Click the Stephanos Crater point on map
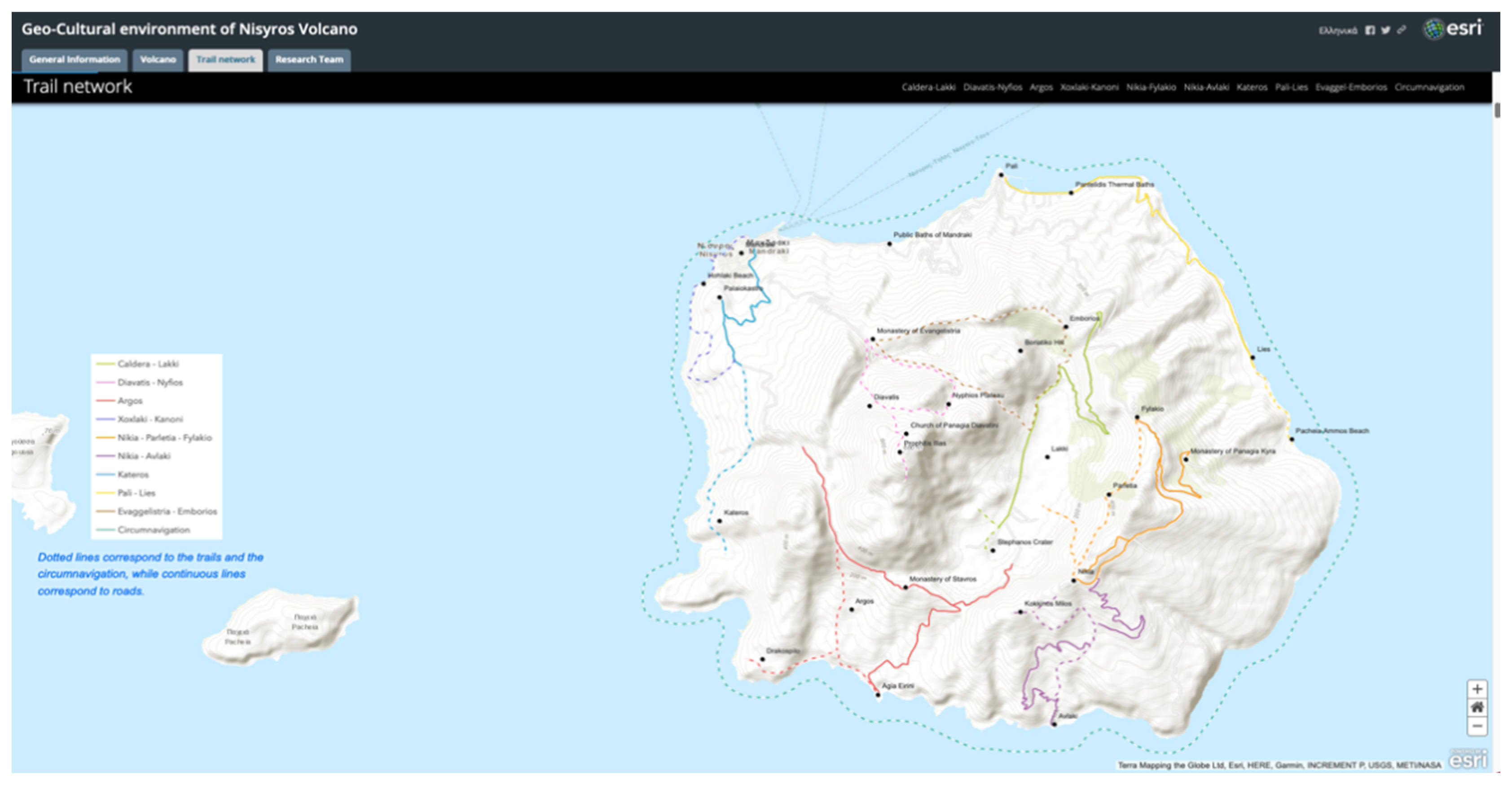 [x=993, y=550]
